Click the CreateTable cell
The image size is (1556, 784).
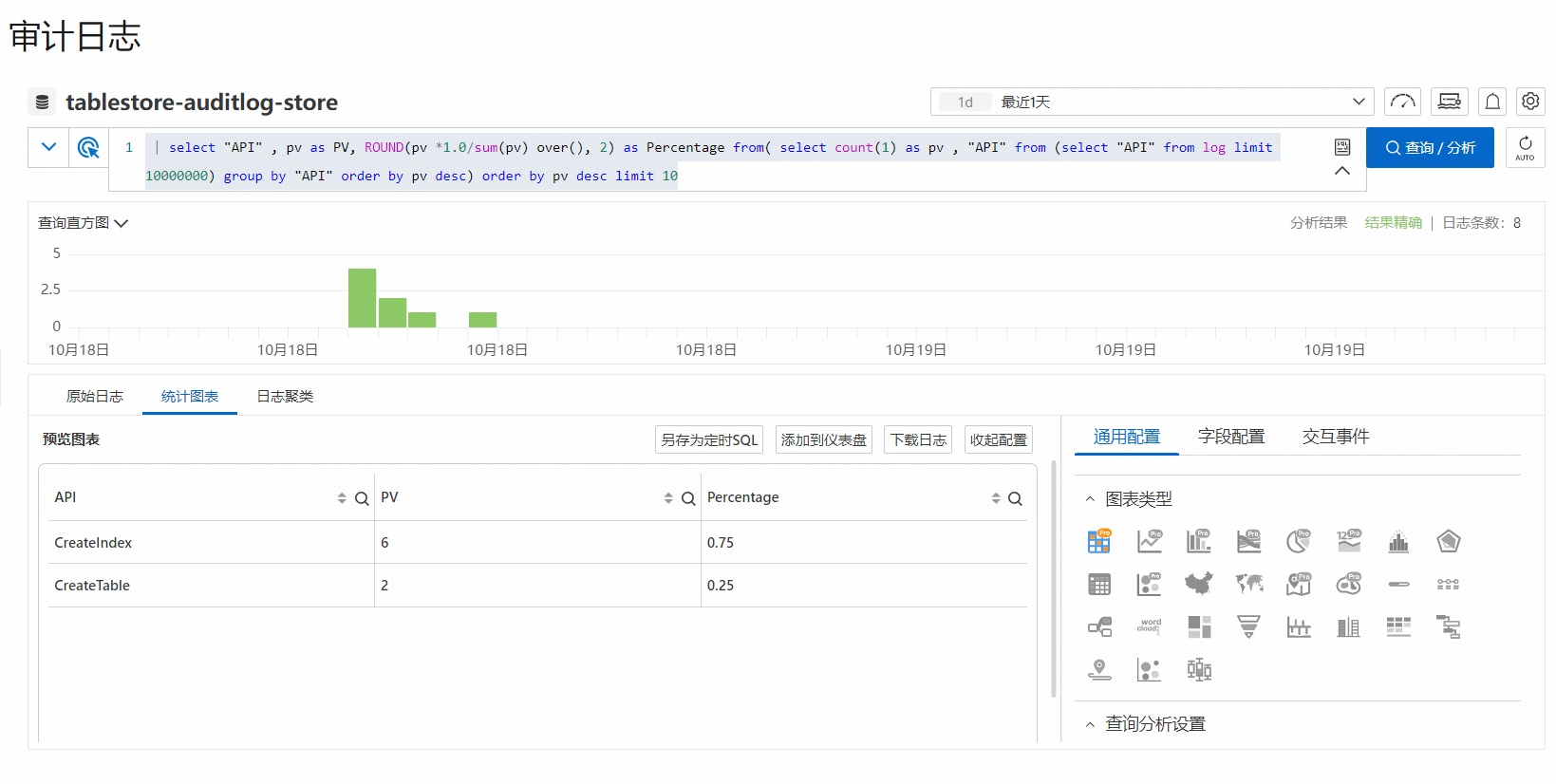[x=212, y=586]
